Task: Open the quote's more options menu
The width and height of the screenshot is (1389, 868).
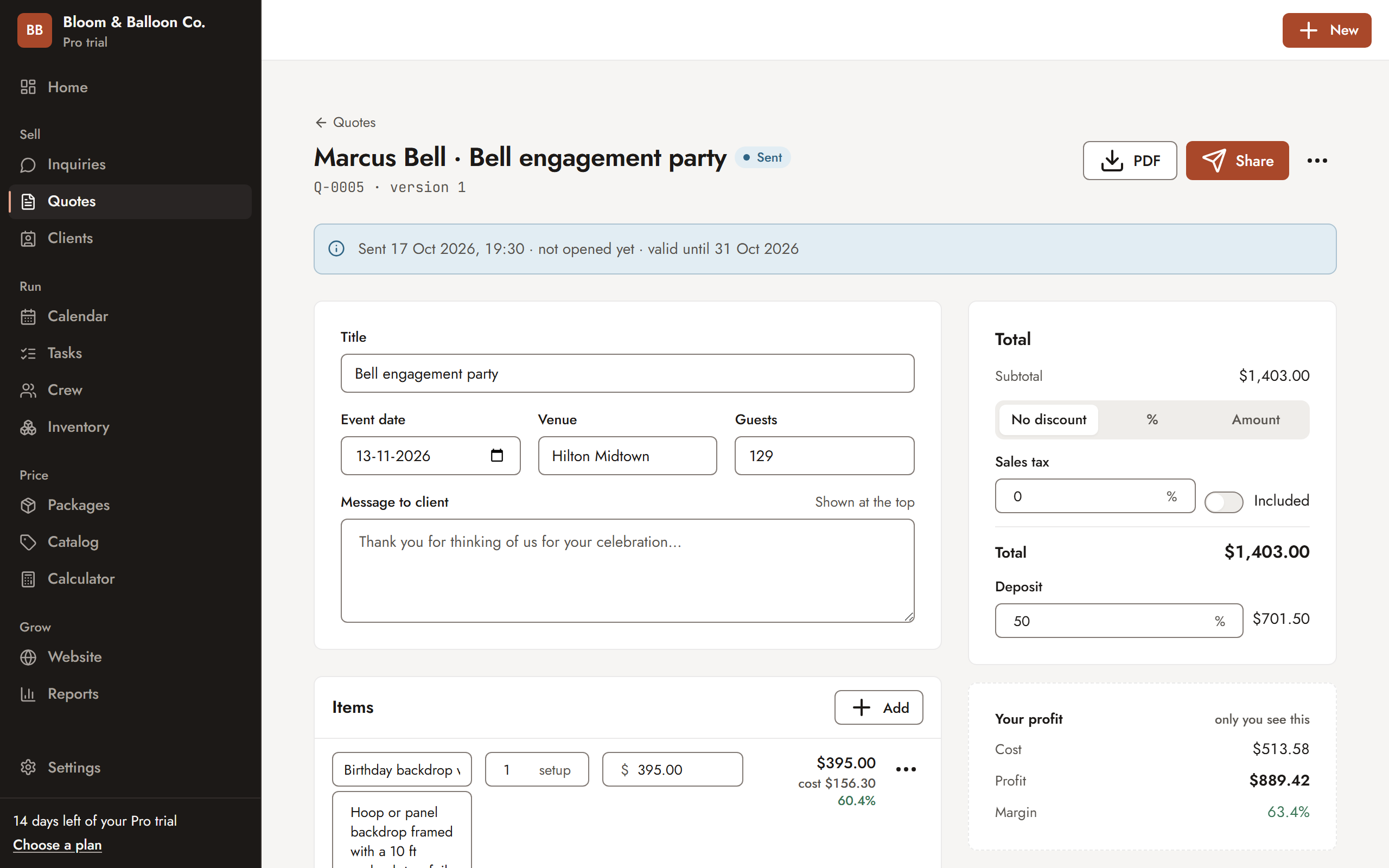Action: pos(1317,161)
